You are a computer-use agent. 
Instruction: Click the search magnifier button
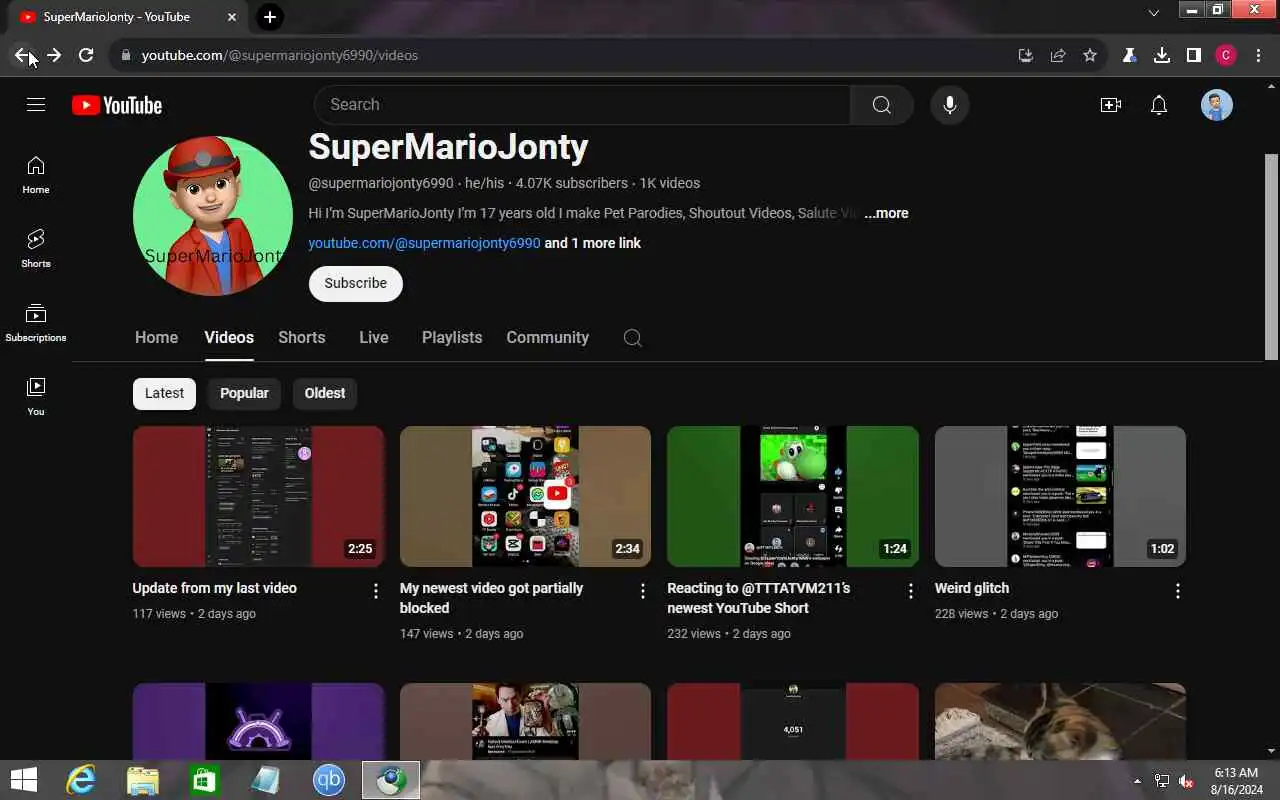click(881, 105)
